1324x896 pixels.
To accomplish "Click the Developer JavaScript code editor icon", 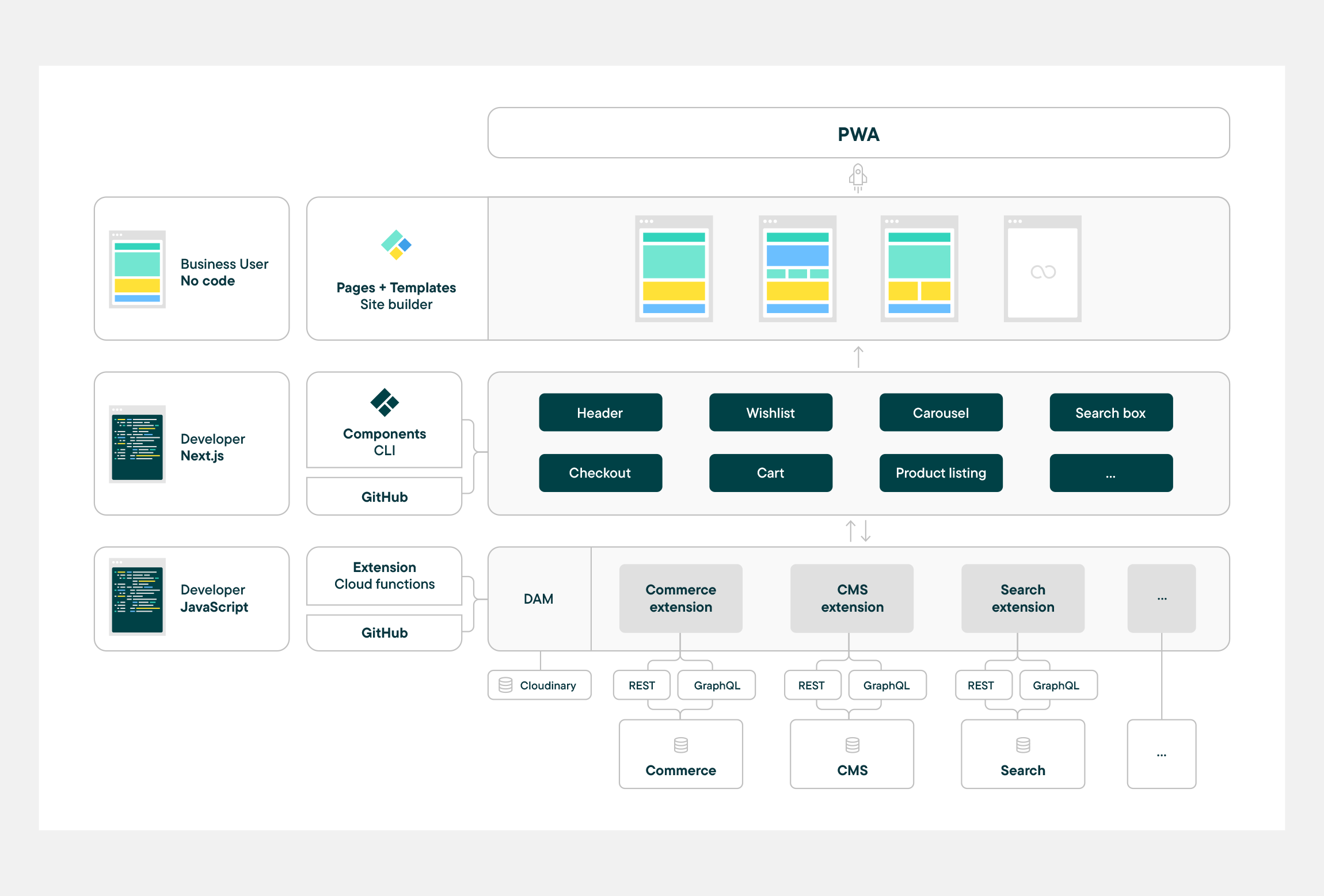I will coord(137,597).
